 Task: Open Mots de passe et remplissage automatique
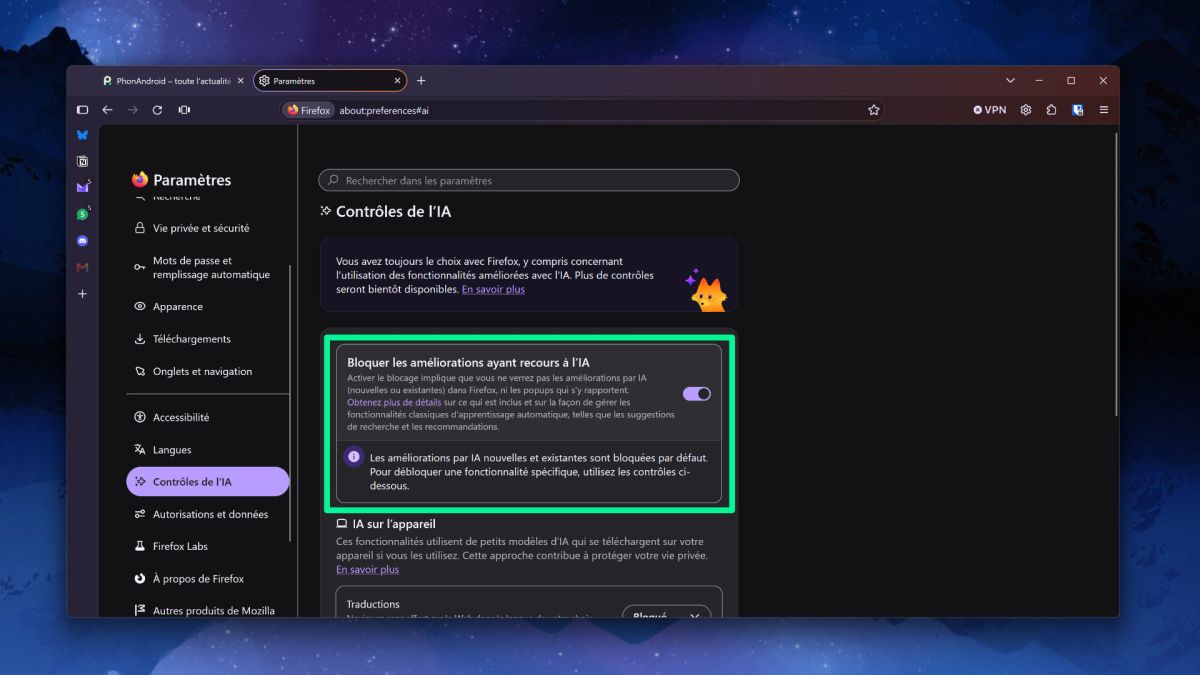pyautogui.click(x=211, y=268)
